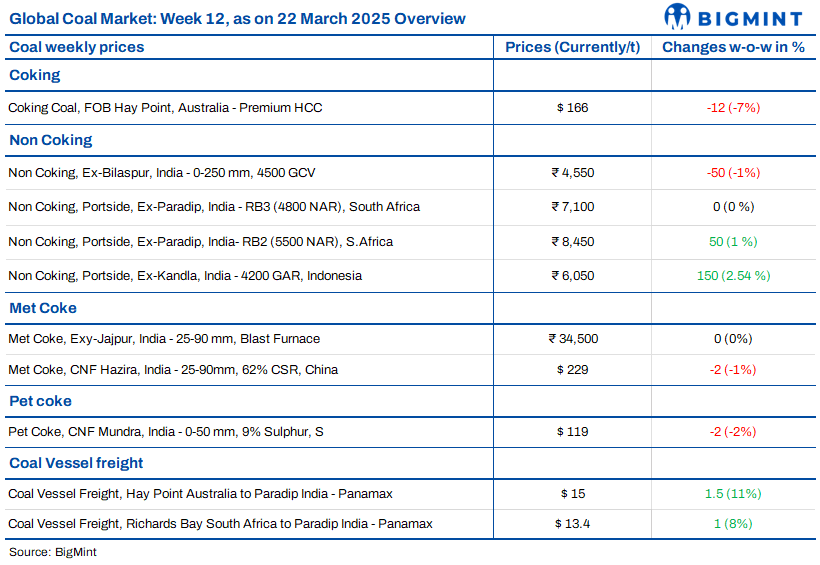820x565 pixels.
Task: Select the Global Coal Market title
Action: 237,19
